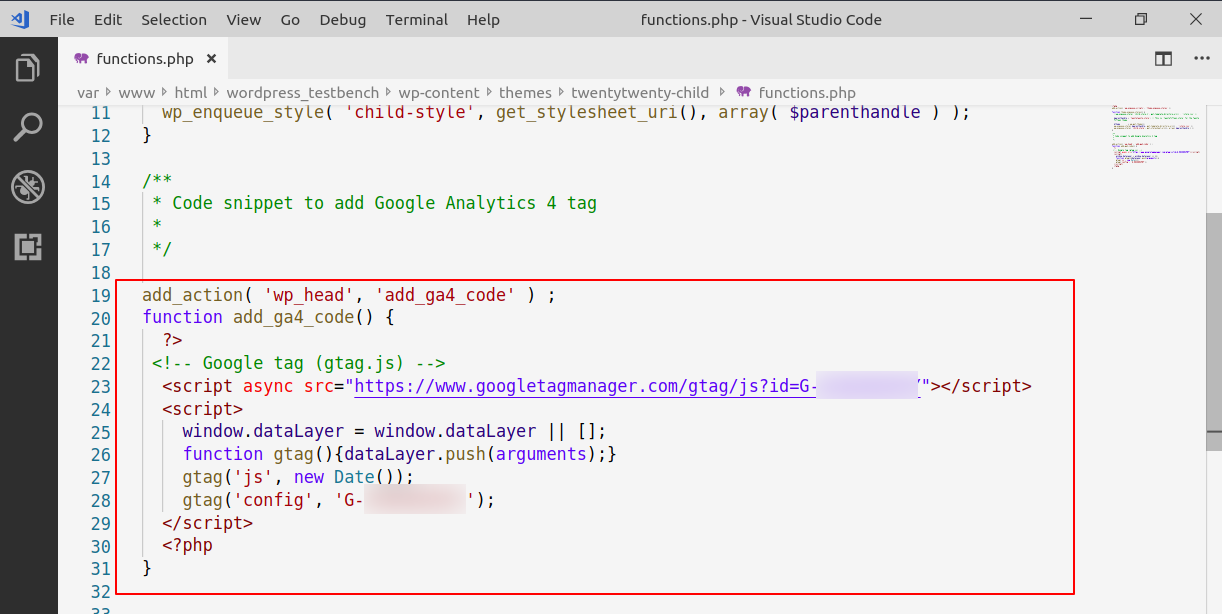Image resolution: width=1222 pixels, height=614 pixels.
Task: Click the var breadcrumb item
Action: [x=87, y=92]
